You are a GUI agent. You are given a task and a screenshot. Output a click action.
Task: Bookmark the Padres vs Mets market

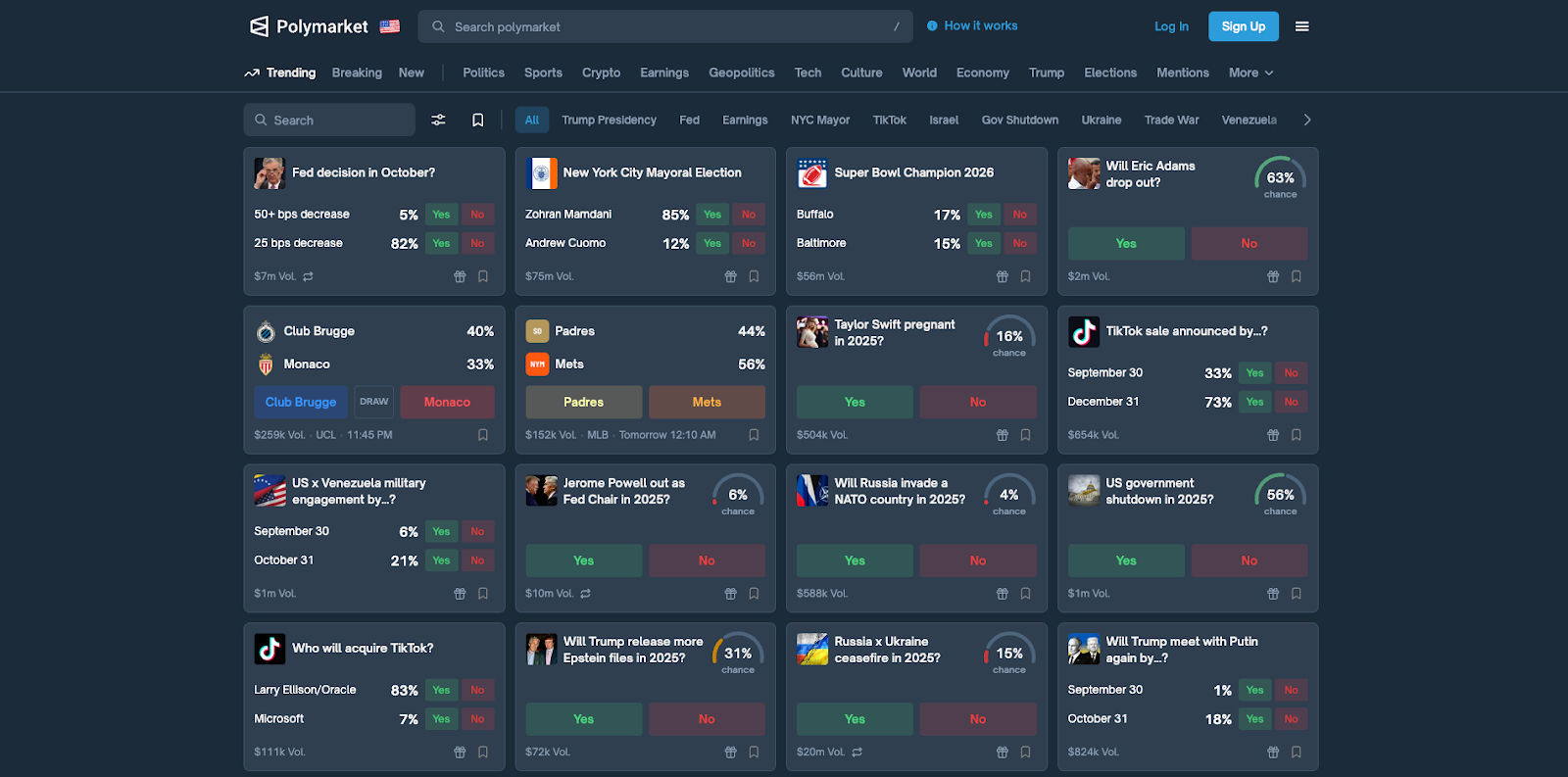tap(754, 435)
